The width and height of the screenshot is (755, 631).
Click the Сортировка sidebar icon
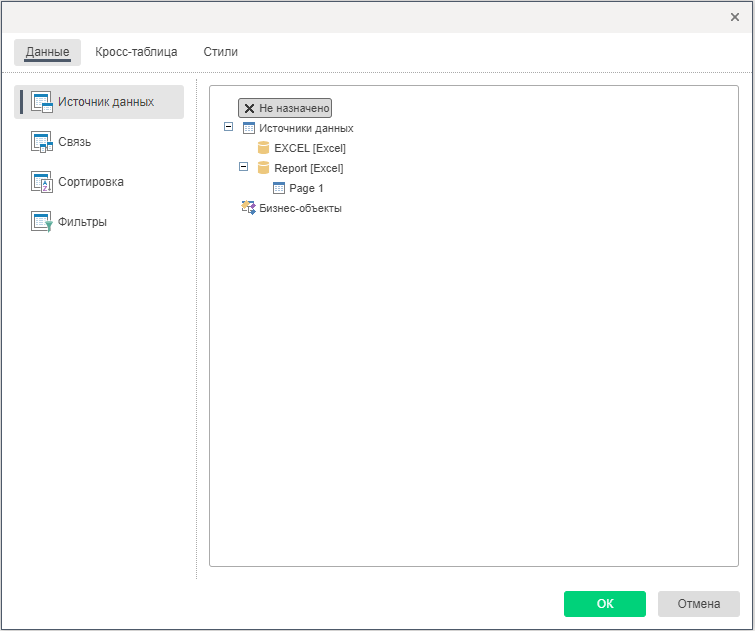(x=42, y=182)
